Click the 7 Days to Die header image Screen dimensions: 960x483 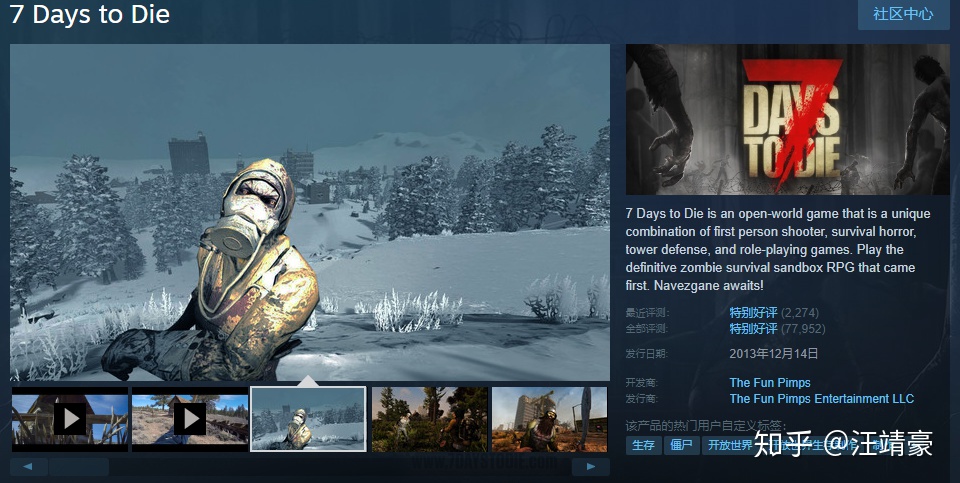tap(787, 119)
